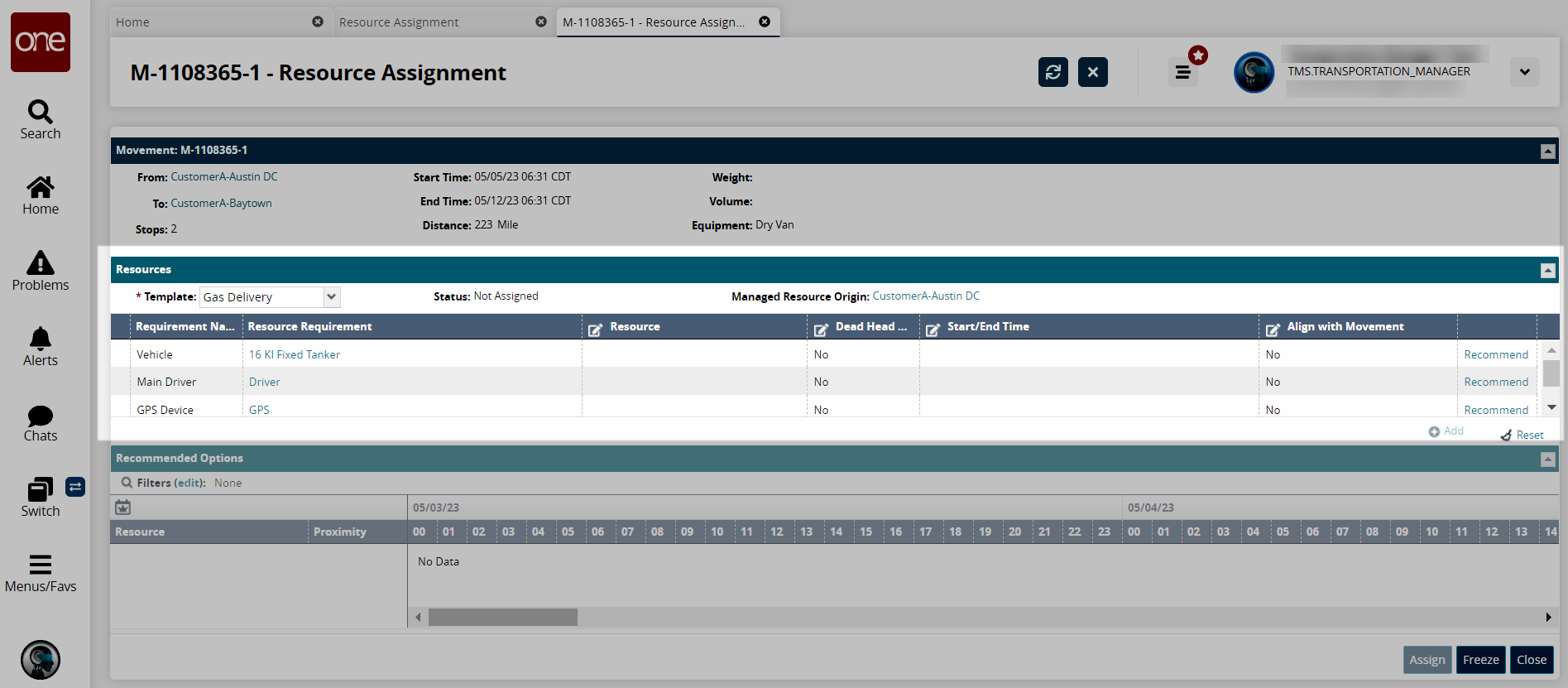This screenshot has height=688, width=1568.
Task: Click the timeline scroll left arrow
Action: (x=419, y=617)
